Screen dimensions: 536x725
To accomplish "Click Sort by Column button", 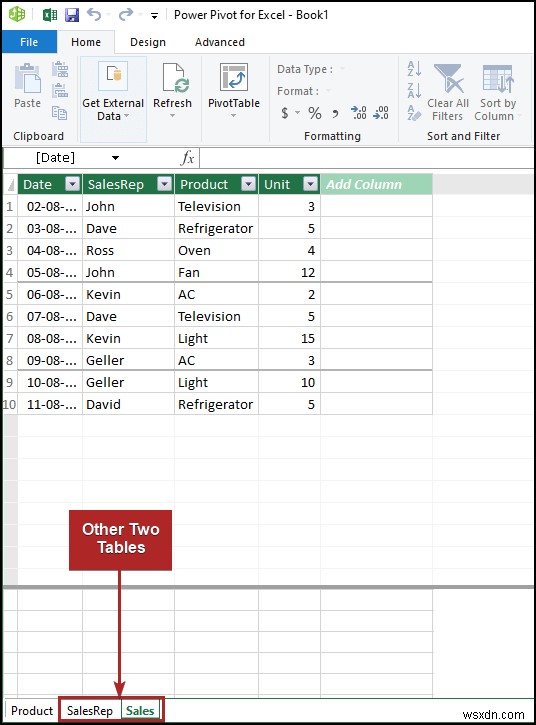I will point(497,92).
